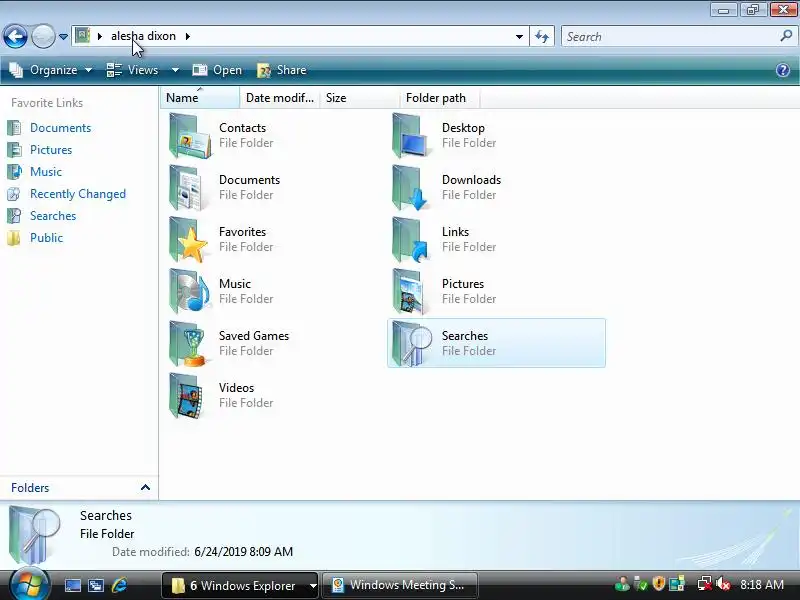Click the magnifier search icon

pos(786,36)
